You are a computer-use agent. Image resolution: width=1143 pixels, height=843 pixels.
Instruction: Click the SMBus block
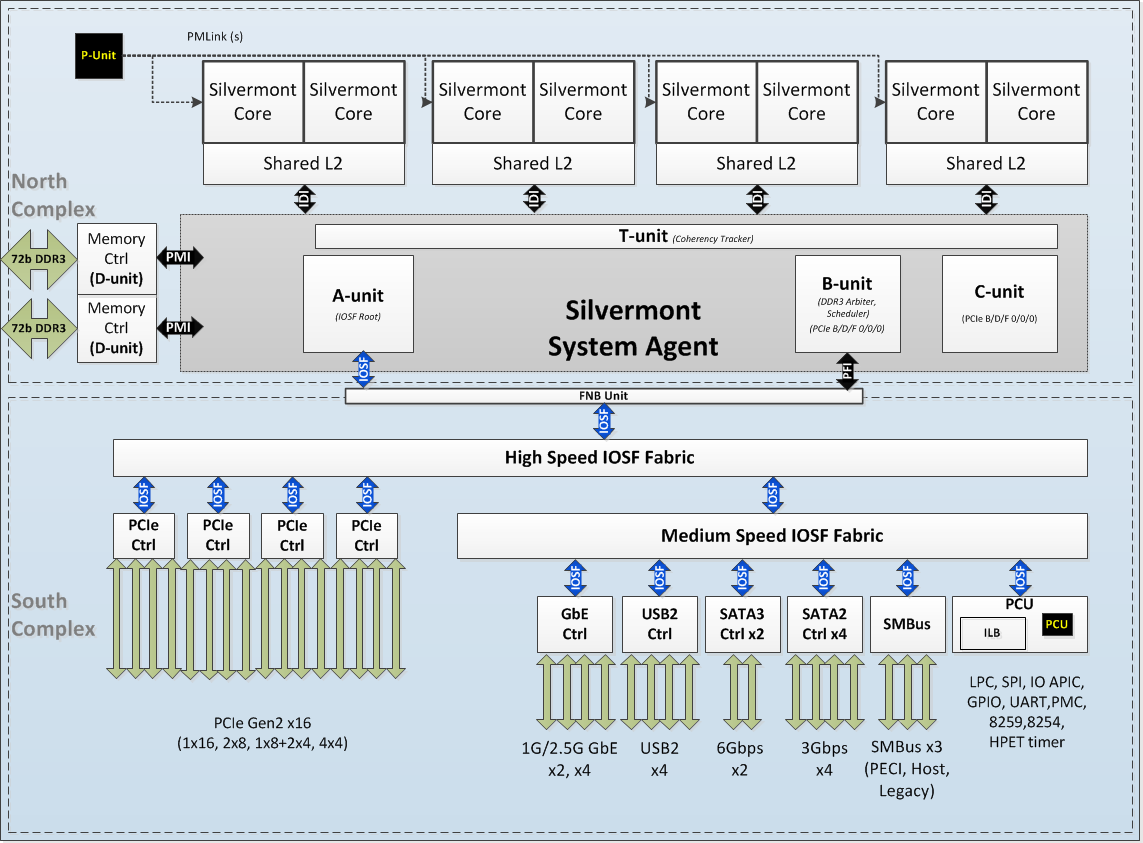[x=907, y=624]
